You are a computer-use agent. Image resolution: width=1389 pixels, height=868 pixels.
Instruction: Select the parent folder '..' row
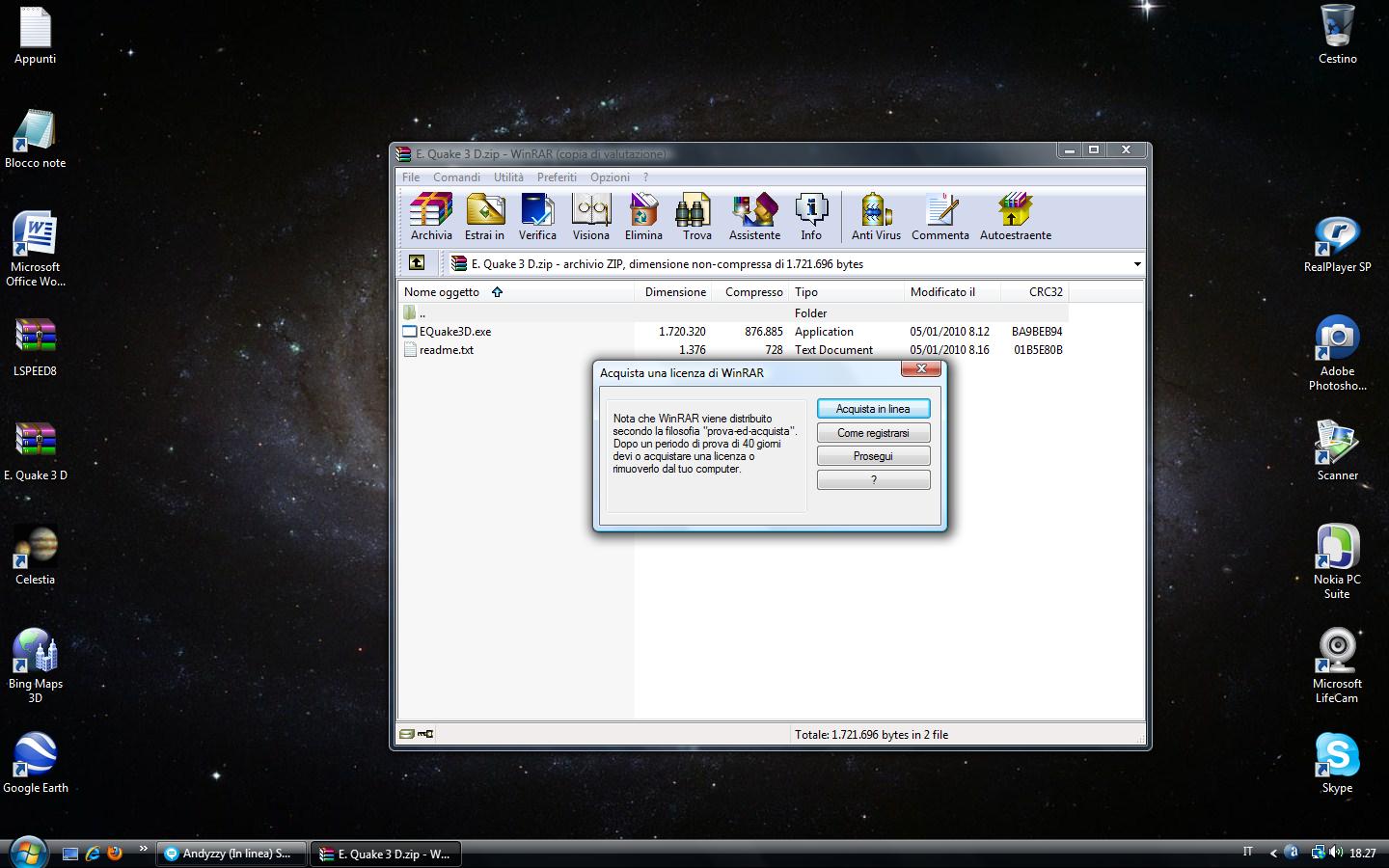pos(733,313)
